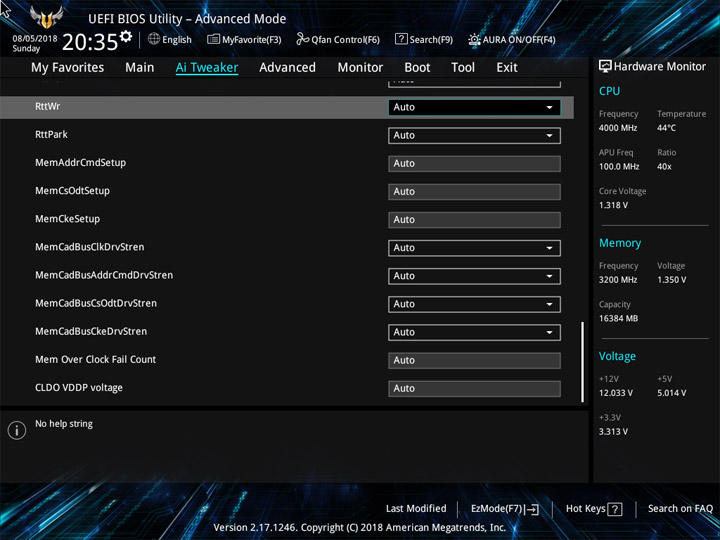Click the EzMode exit arrow icon

tap(531, 509)
